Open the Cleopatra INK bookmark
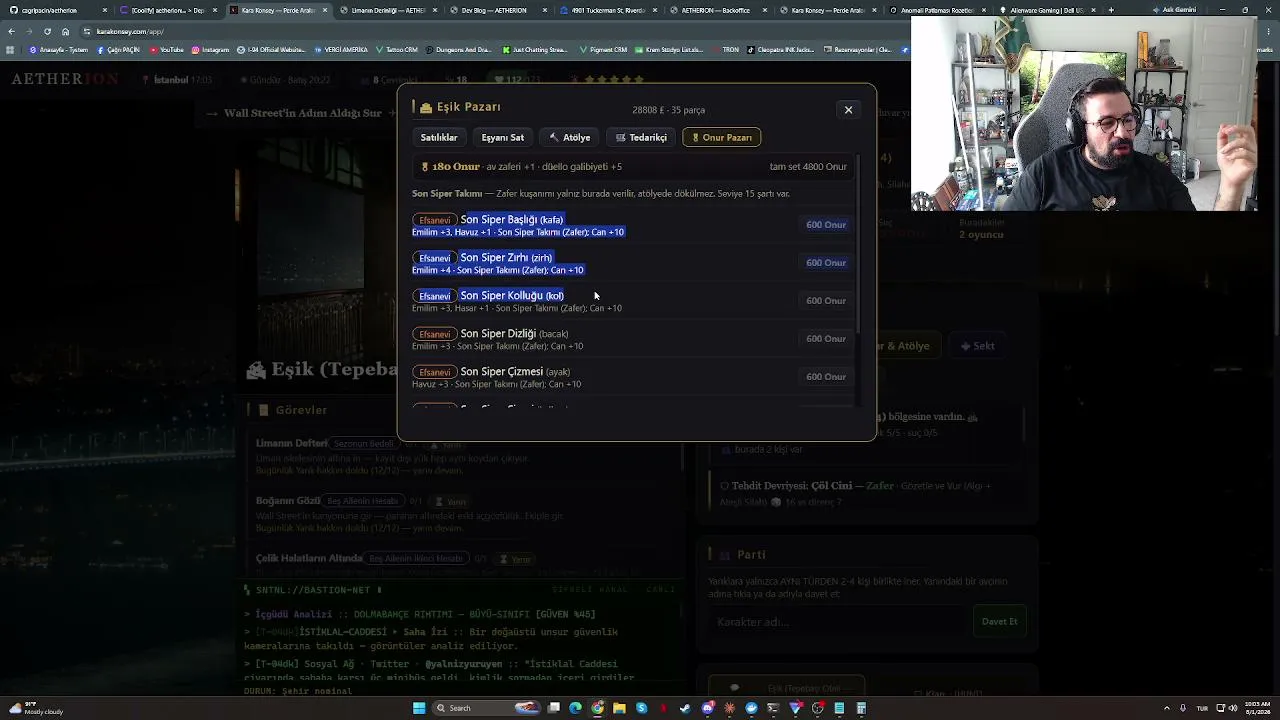 (780, 49)
